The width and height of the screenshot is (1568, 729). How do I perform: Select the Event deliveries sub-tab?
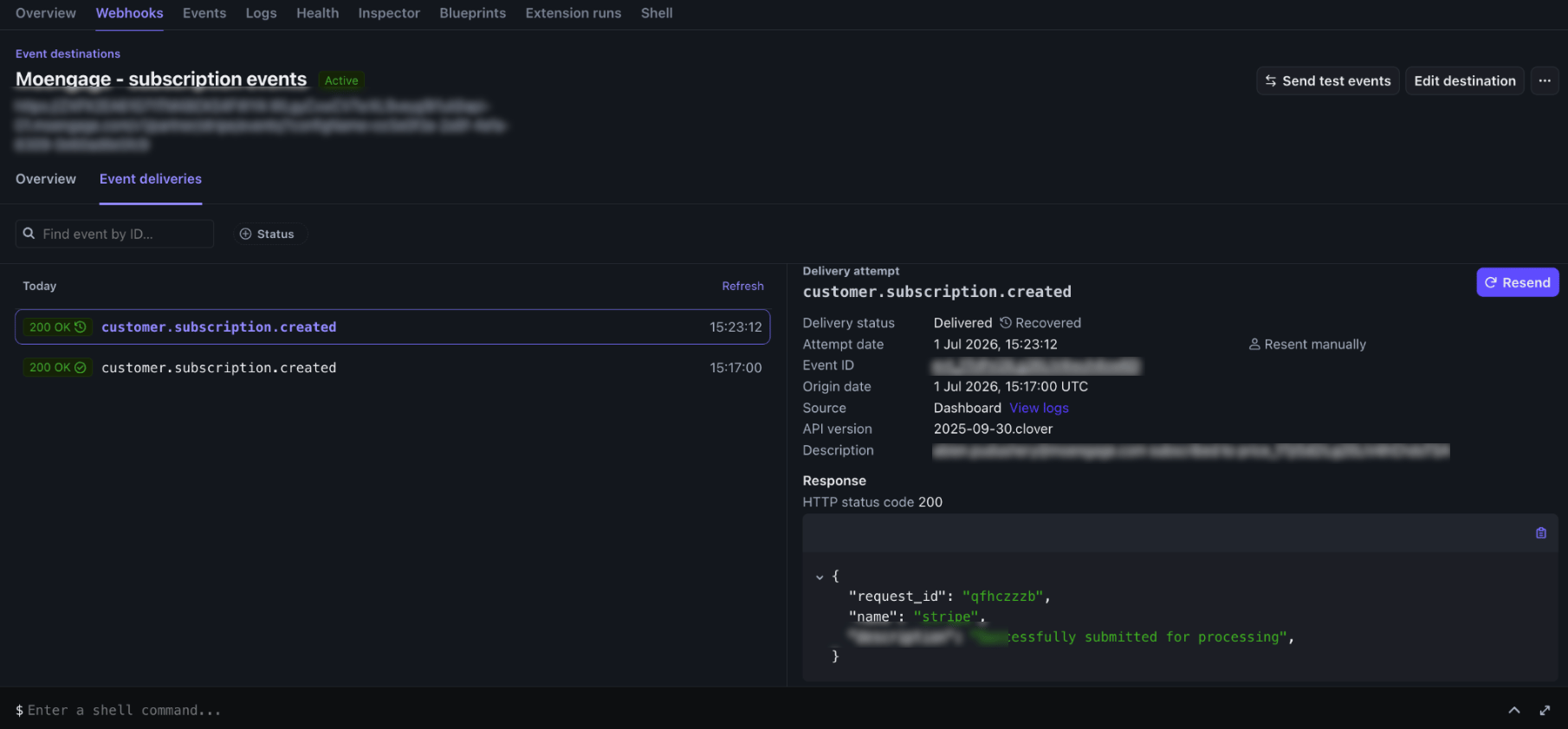151,178
